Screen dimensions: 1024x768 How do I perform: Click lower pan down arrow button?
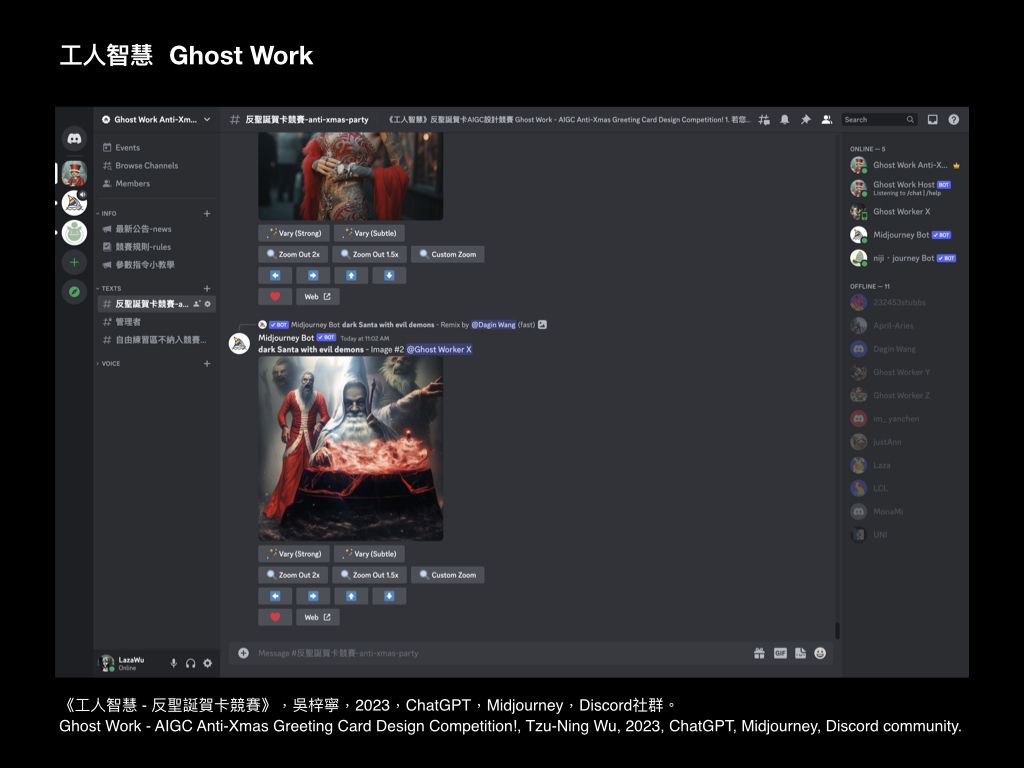(x=389, y=596)
